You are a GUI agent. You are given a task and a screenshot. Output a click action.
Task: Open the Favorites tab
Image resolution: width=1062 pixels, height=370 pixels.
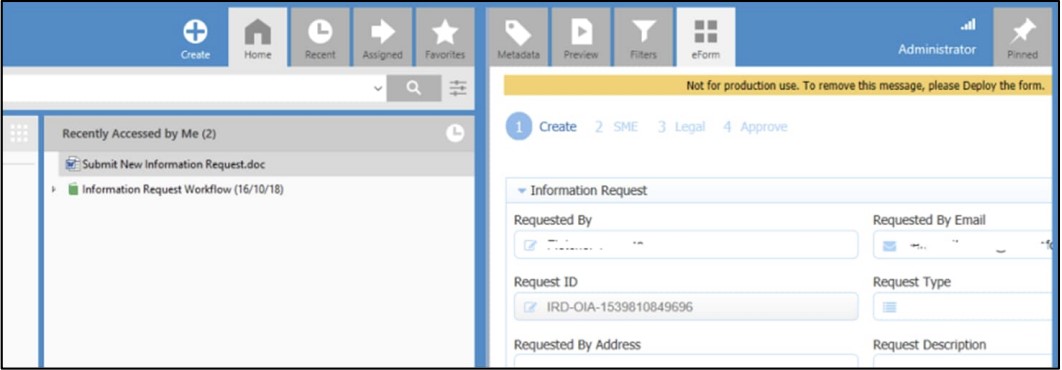point(445,37)
